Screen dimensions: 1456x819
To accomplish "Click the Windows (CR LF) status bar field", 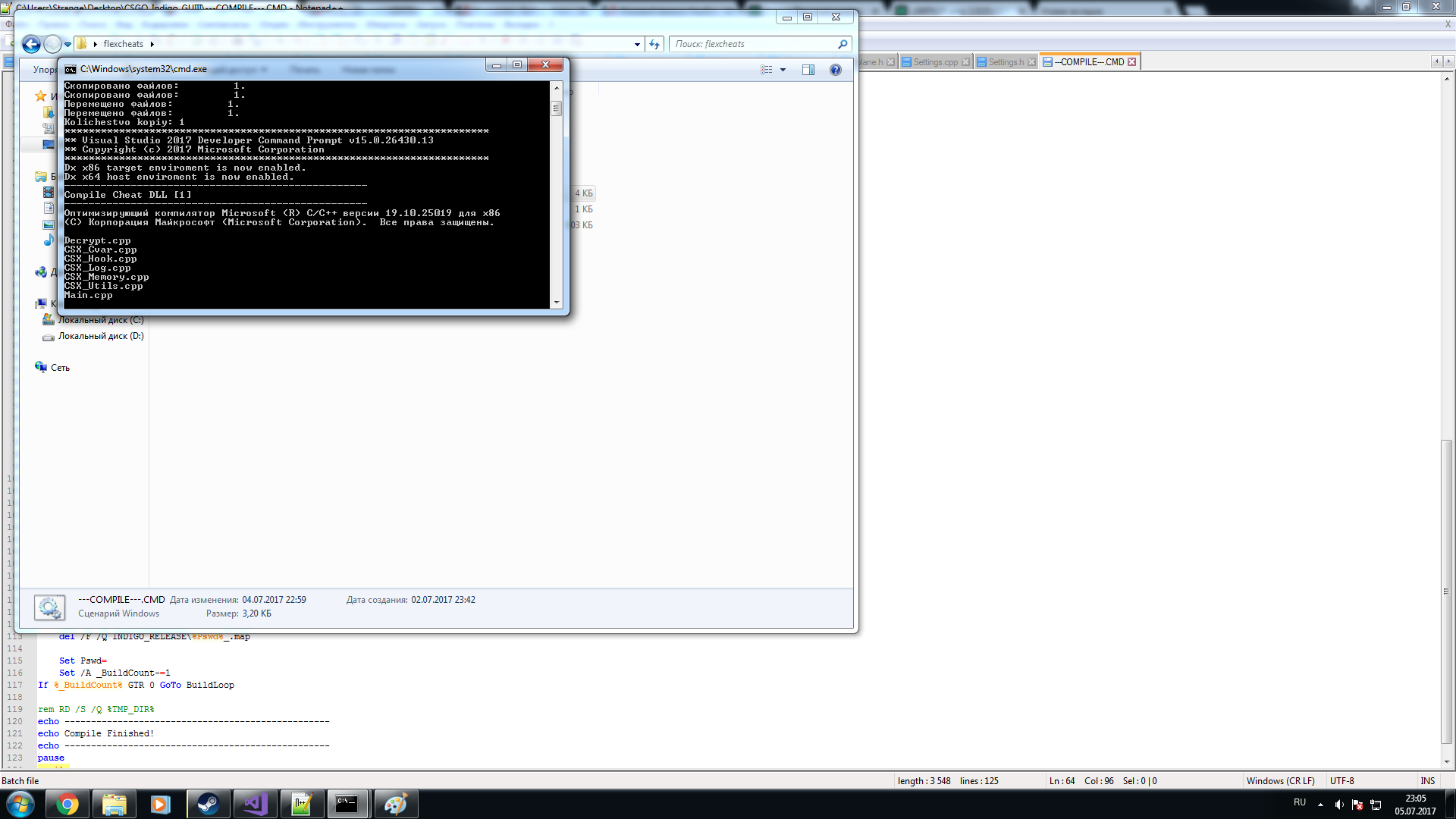I will (1280, 781).
